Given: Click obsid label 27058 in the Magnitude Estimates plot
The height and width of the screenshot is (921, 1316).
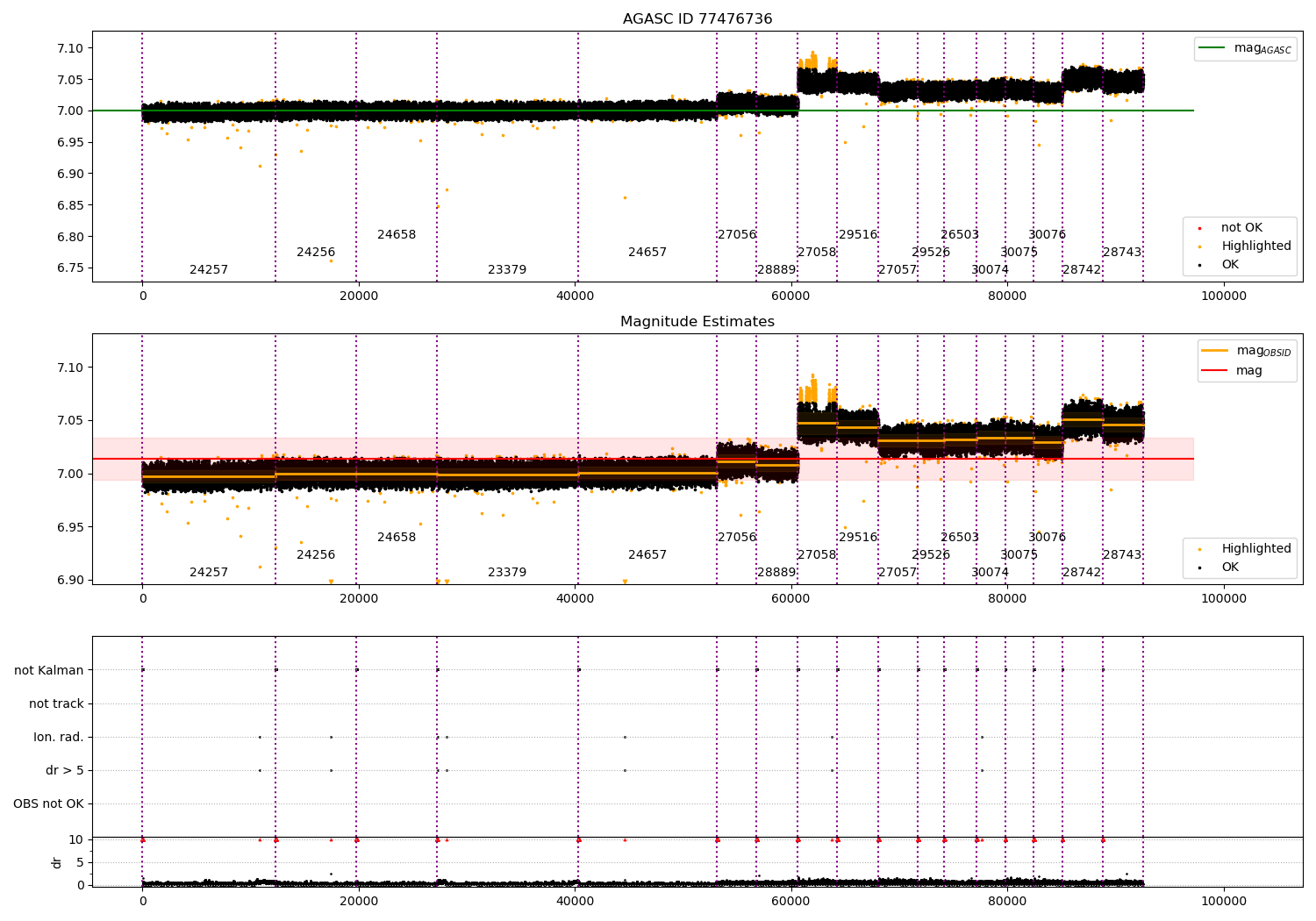Looking at the screenshot, I should (x=817, y=555).
